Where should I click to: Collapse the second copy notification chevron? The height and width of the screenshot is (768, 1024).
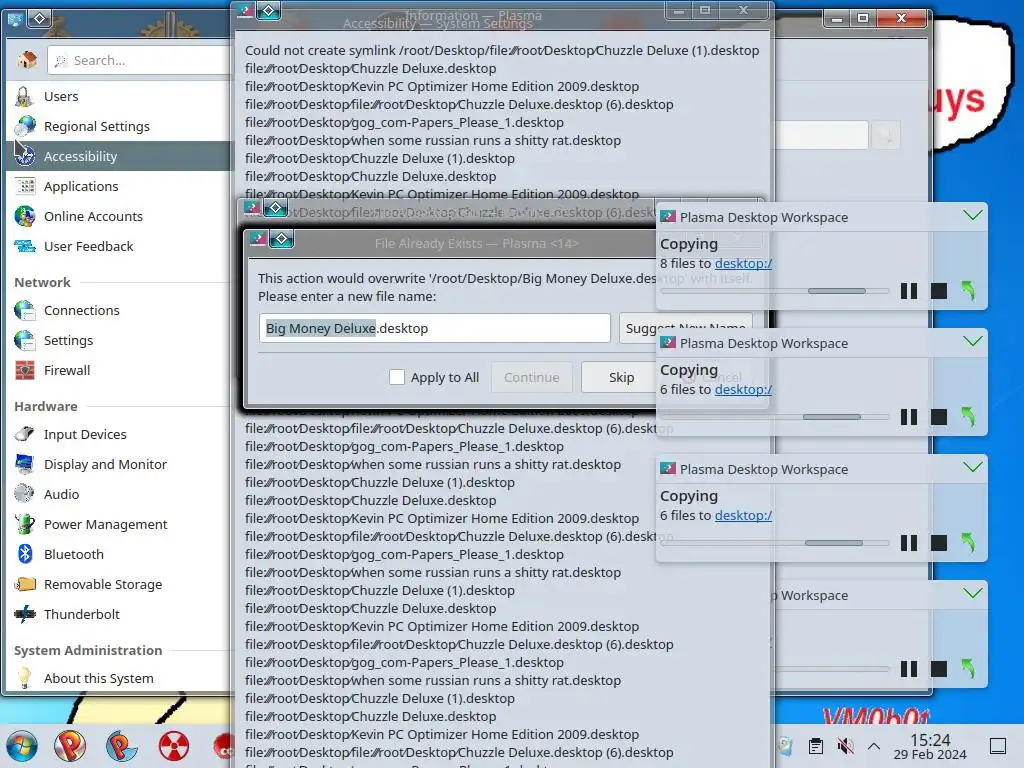click(972, 341)
